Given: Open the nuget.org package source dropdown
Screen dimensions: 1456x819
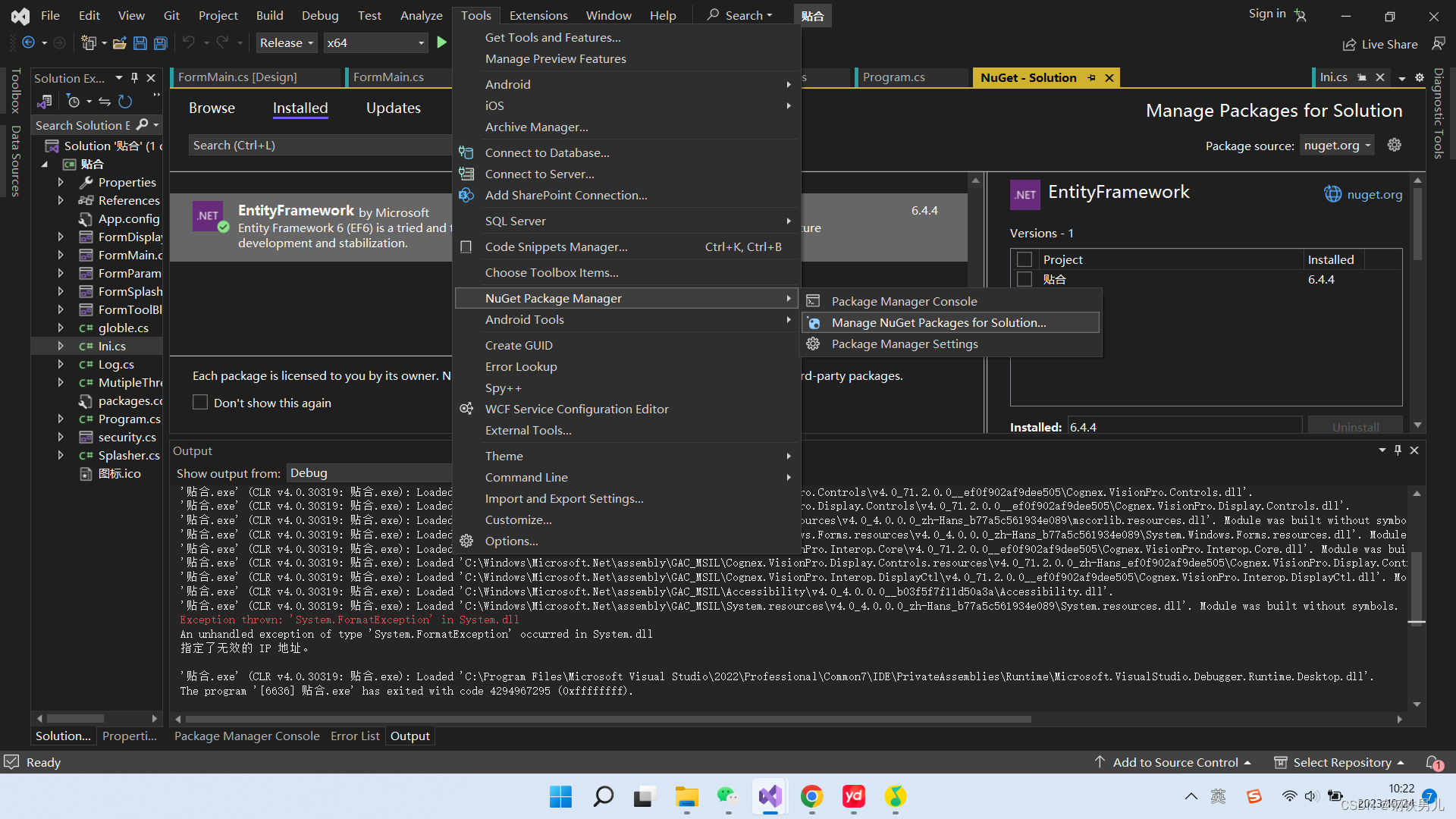Looking at the screenshot, I should [1336, 145].
